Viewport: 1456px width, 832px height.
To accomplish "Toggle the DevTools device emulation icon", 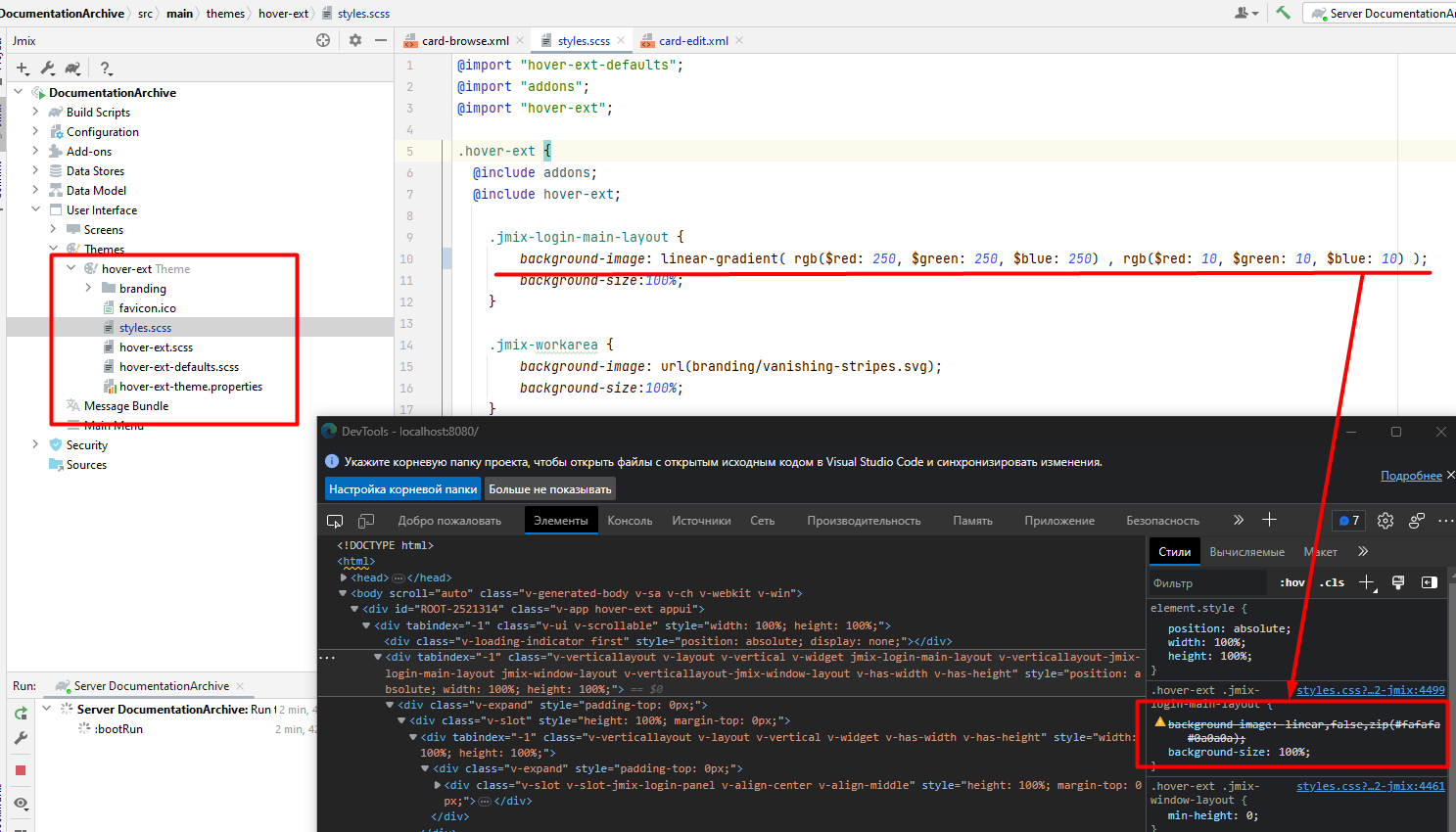I will point(366,521).
